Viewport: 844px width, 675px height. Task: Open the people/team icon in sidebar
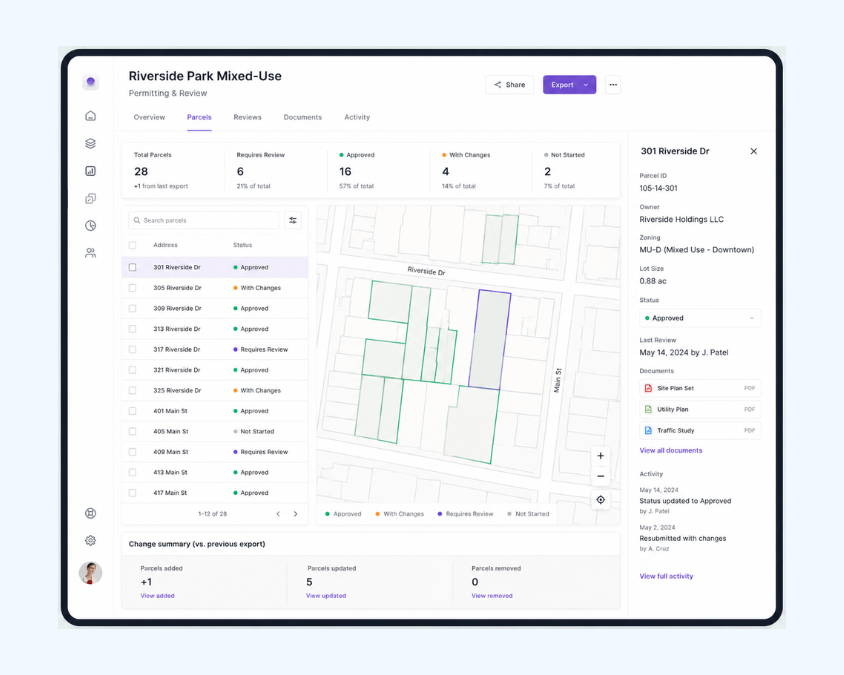coord(90,253)
